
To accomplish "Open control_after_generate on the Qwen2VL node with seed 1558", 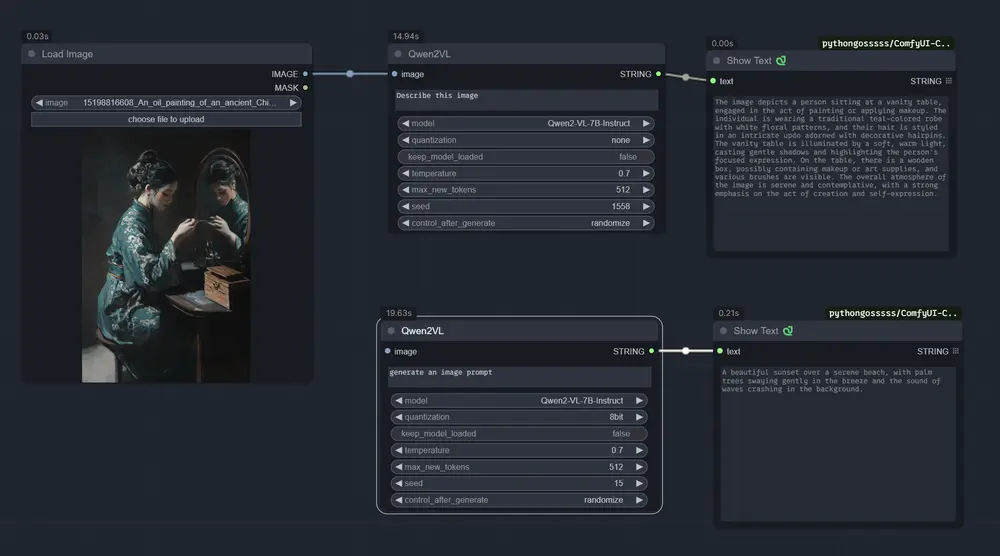I will click(526, 223).
